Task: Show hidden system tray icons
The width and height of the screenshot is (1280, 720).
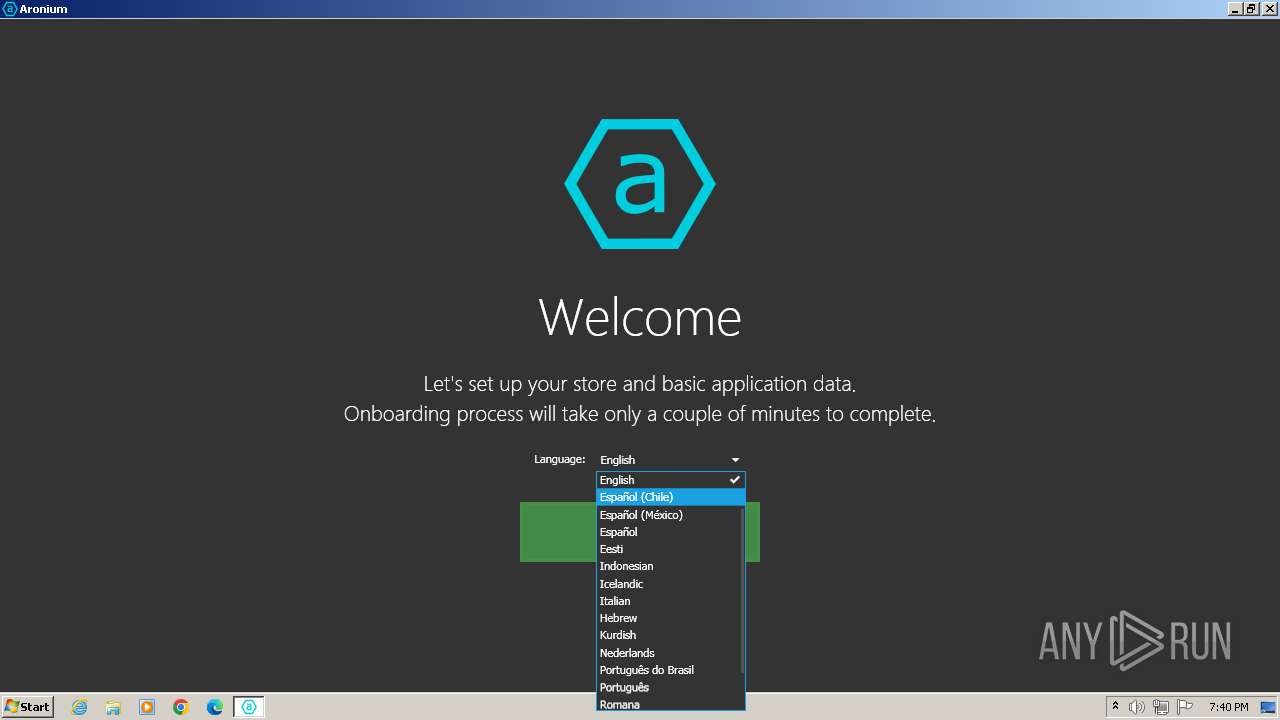Action: click(x=1115, y=707)
